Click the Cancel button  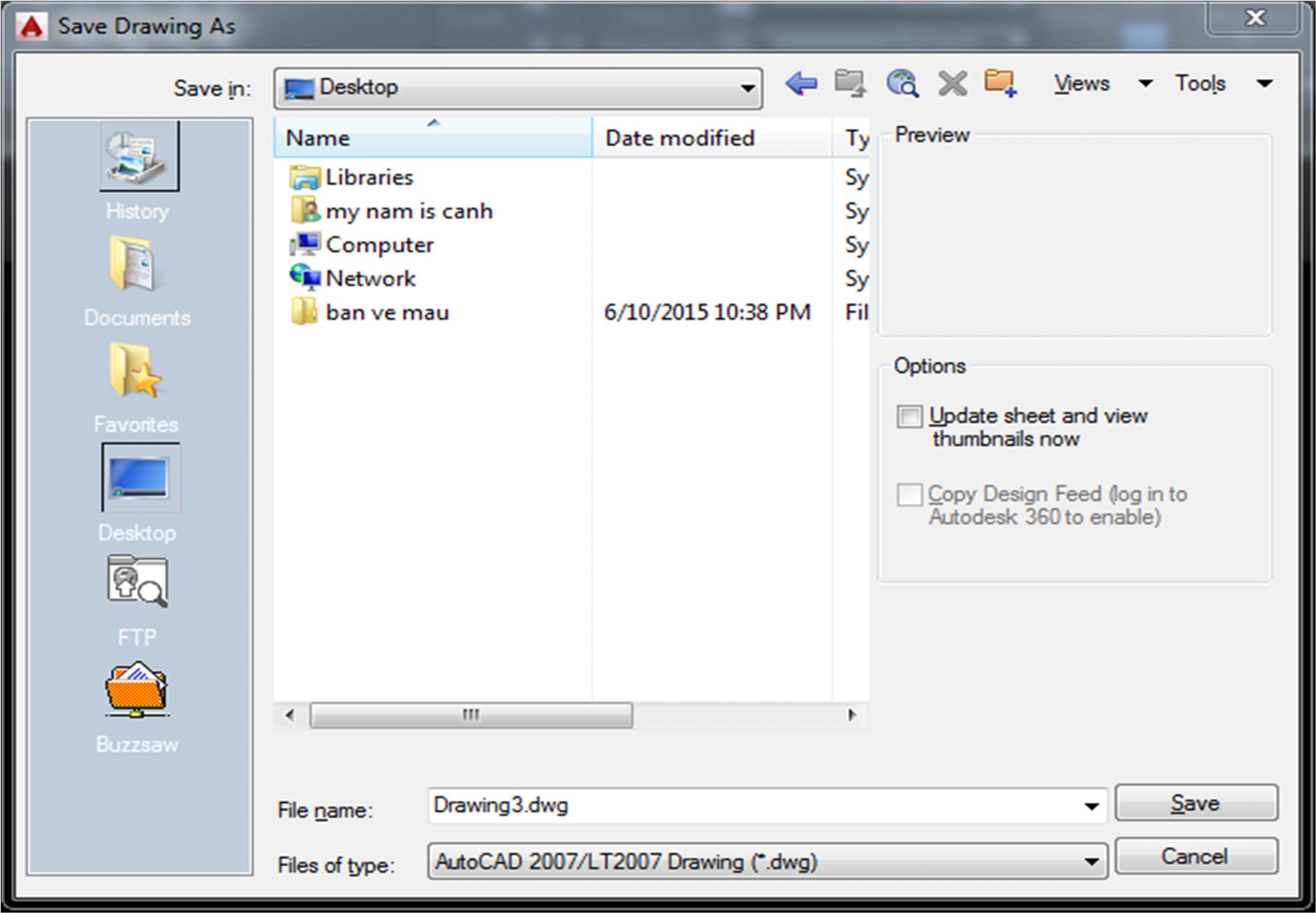point(1195,857)
